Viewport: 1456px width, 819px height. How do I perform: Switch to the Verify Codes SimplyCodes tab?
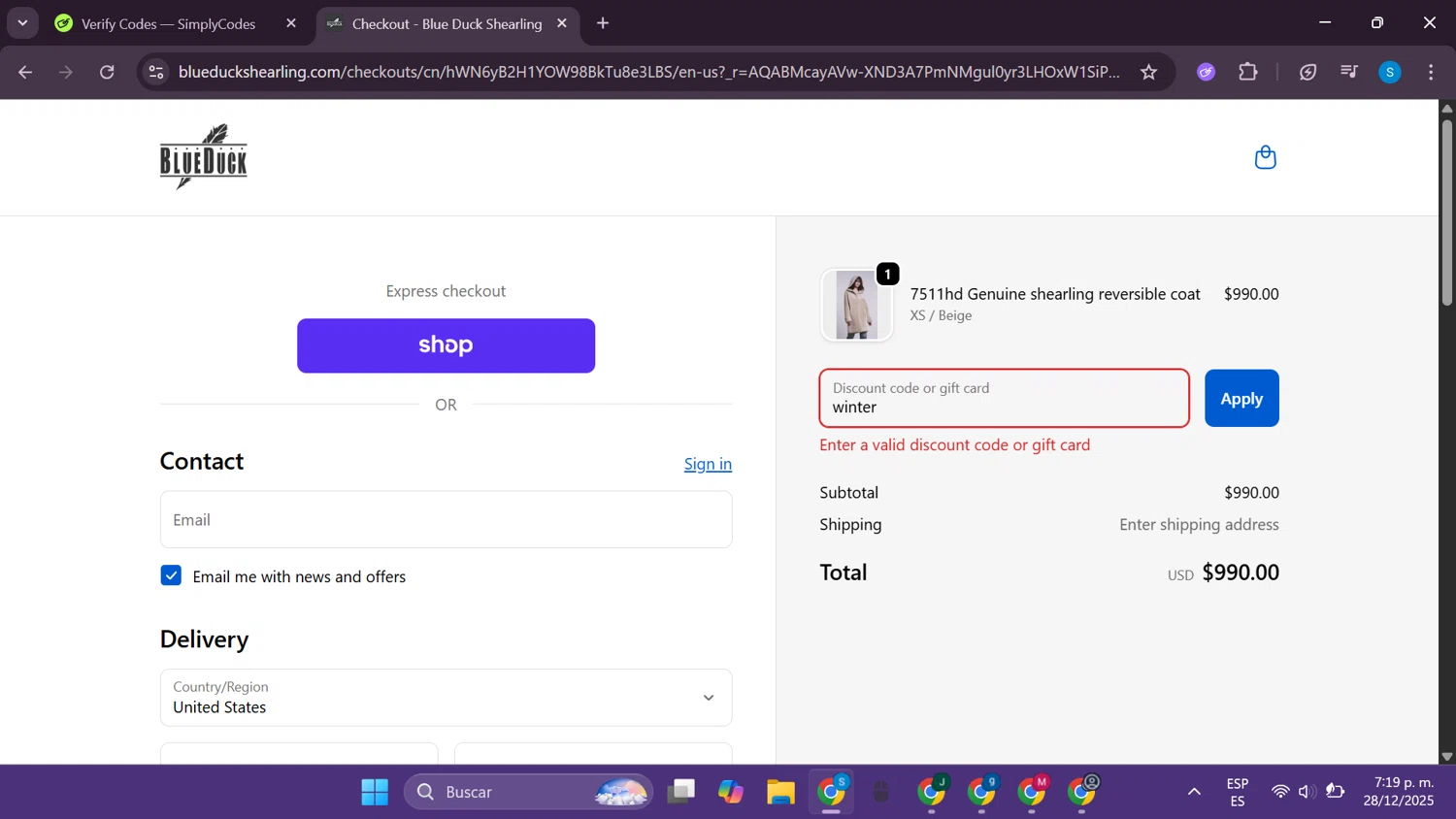[168, 23]
